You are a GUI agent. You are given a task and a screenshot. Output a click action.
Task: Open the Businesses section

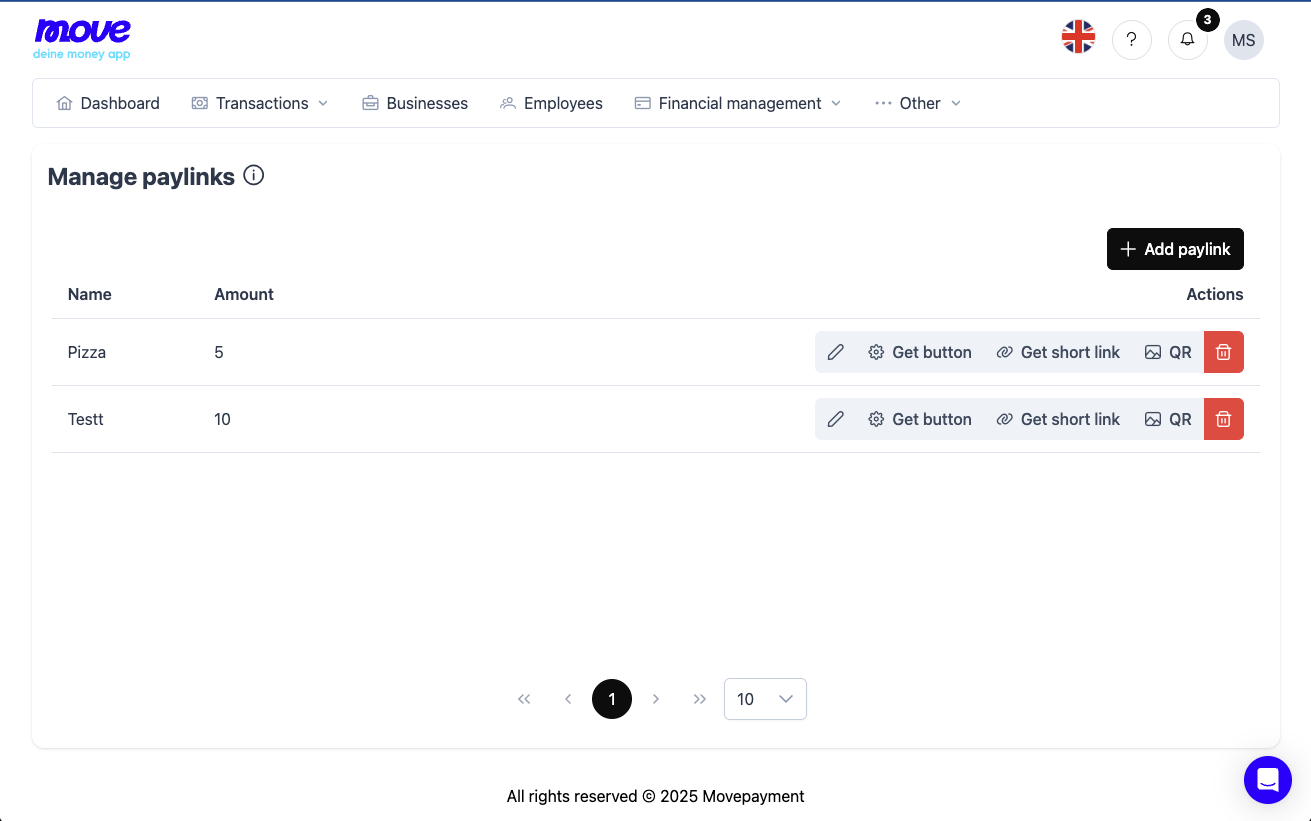(415, 103)
